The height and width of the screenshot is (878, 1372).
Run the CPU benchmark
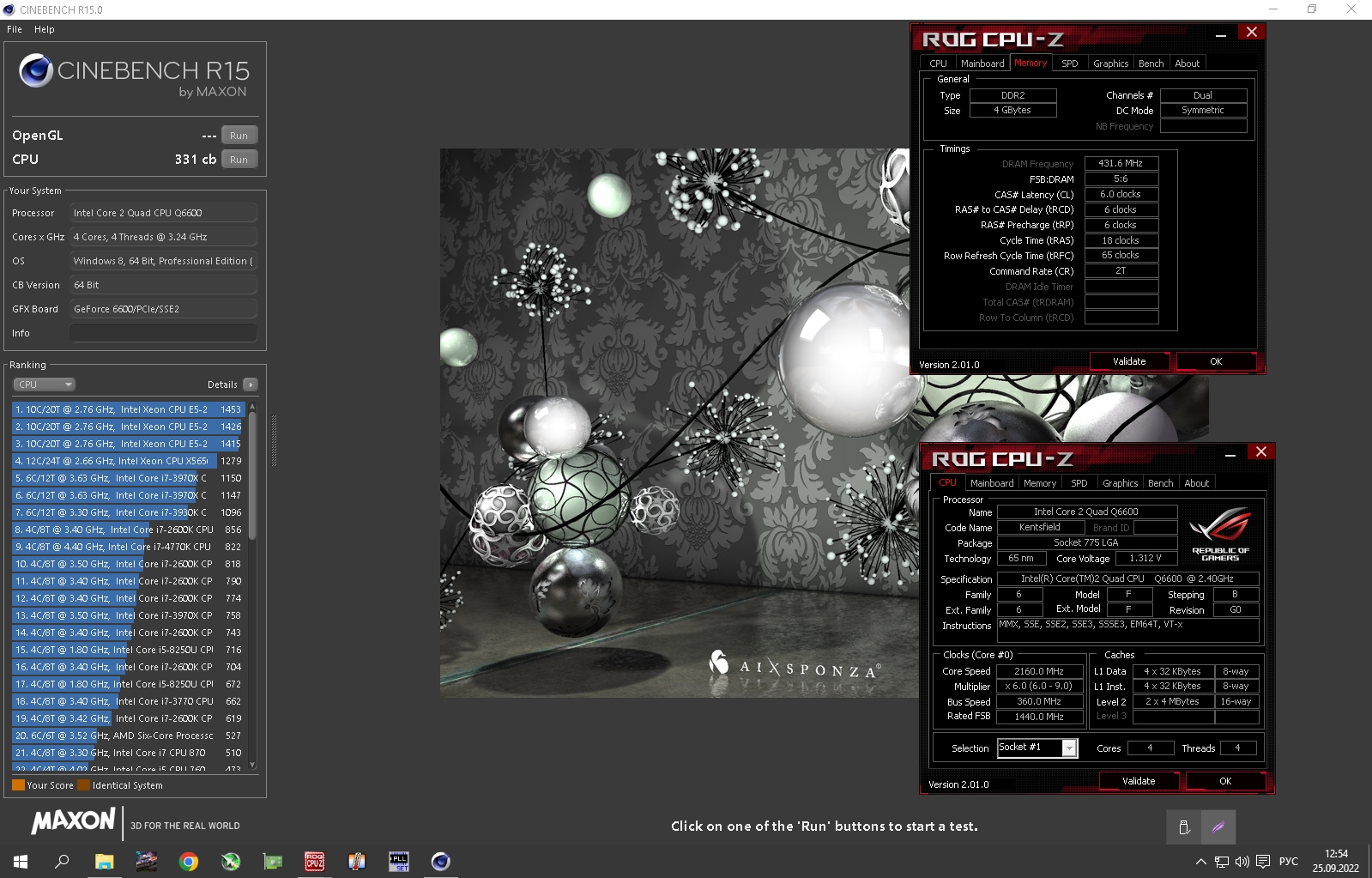[x=239, y=160]
